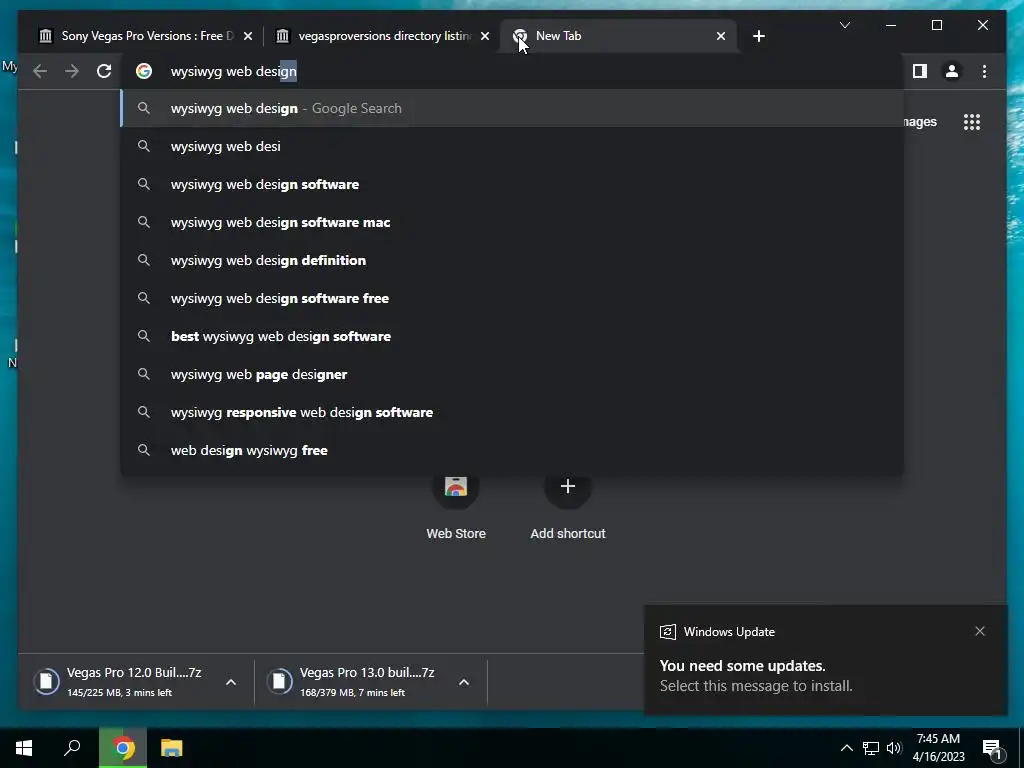
Task: Choose 'wysiwyg web design definition' suggestion
Action: tap(513, 260)
